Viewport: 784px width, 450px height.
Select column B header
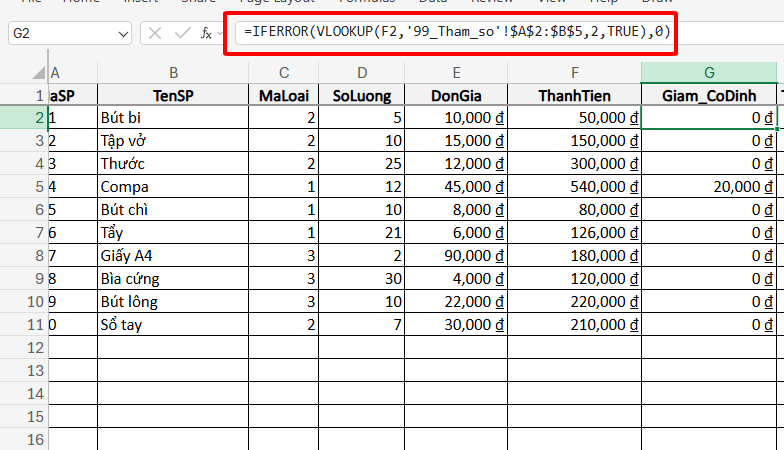tap(173, 73)
